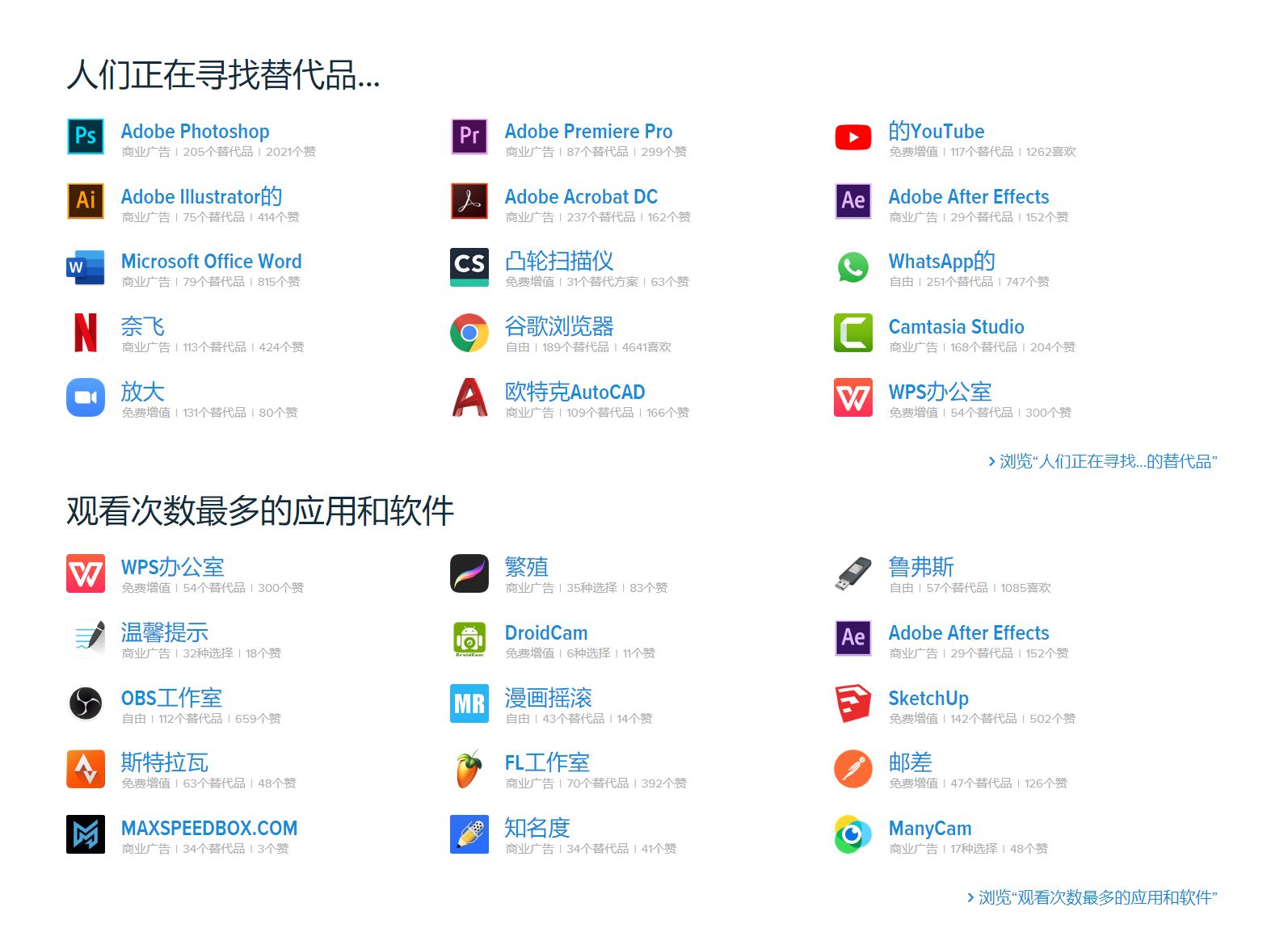Open the 斯特拉瓦 link
Image resolution: width=1288 pixels, height=928 pixels.
click(x=164, y=762)
